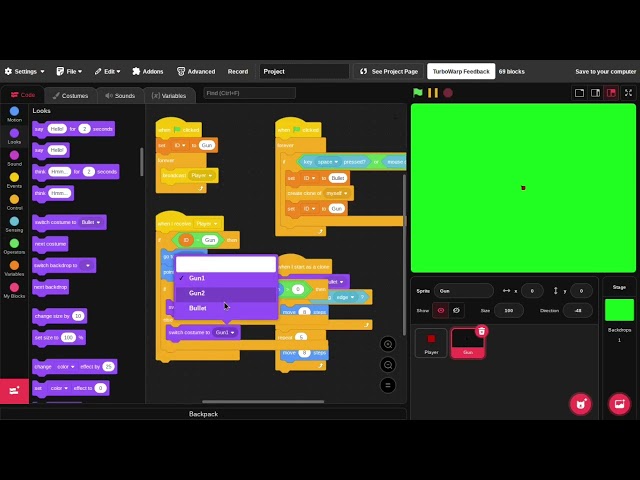640x480 pixels.
Task: Open the Sound block category
Action: 14,158
